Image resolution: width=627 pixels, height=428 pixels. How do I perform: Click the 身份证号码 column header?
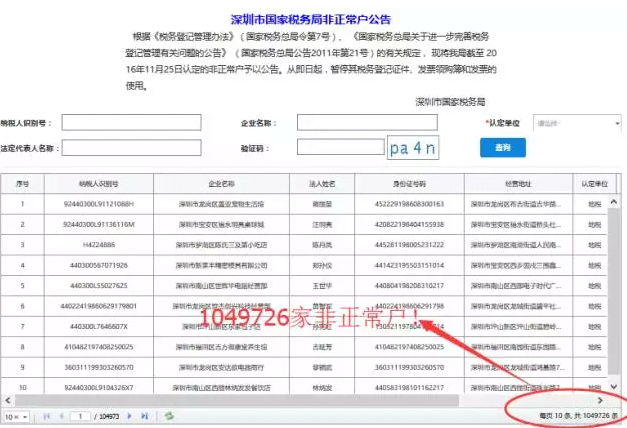(x=407, y=184)
